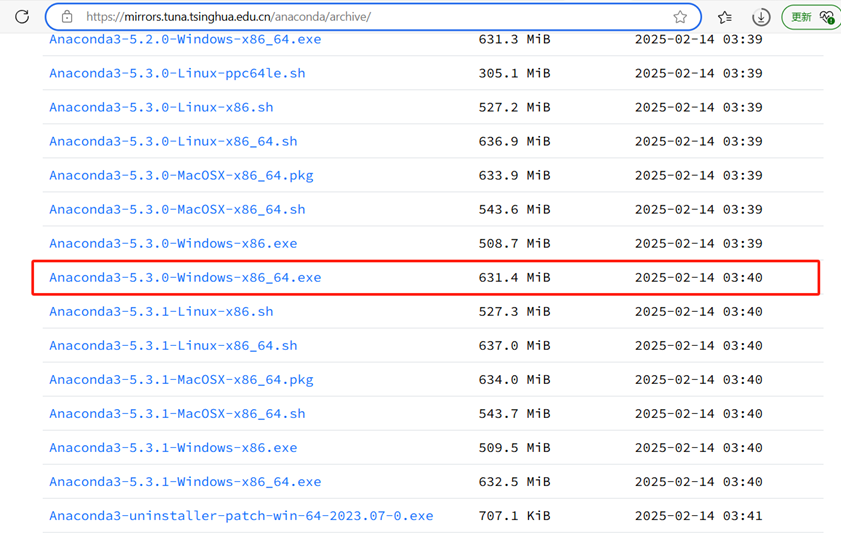Open Anaconda3-5.3.0-MacOSX-x86_64.pkg link
Image resolution: width=841 pixels, height=555 pixels.
click(181, 175)
